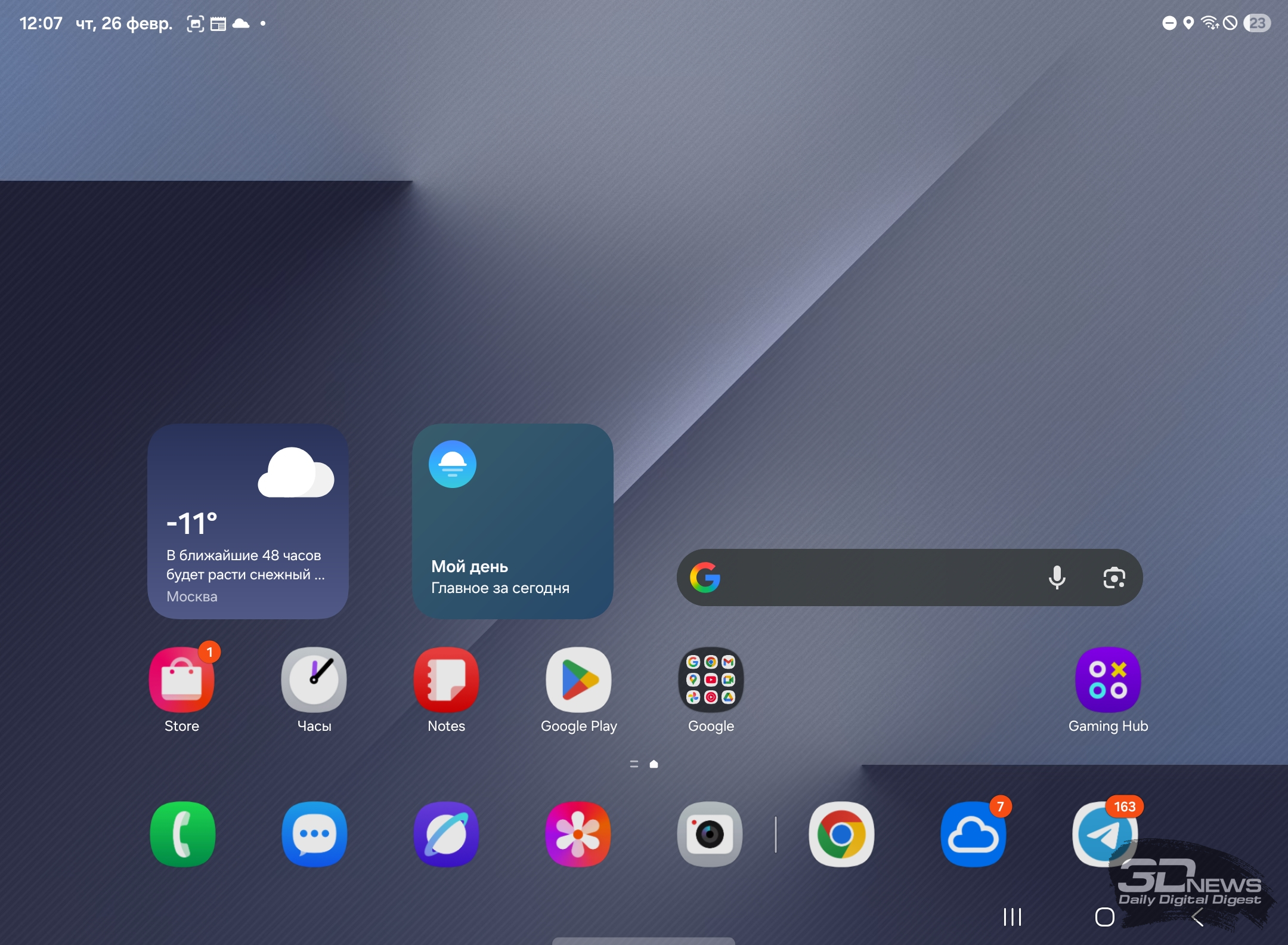Open the Notes app
The image size is (1288, 945).
pos(447,680)
